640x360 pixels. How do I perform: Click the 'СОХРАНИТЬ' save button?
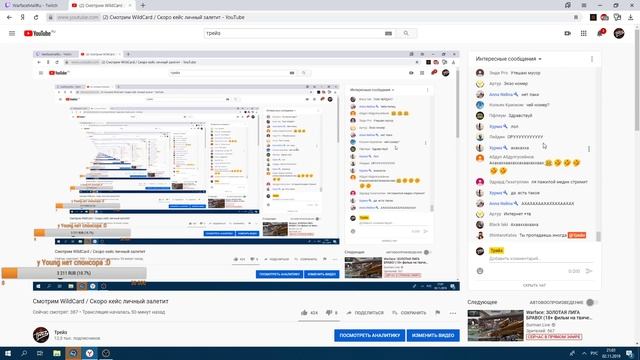coord(409,313)
